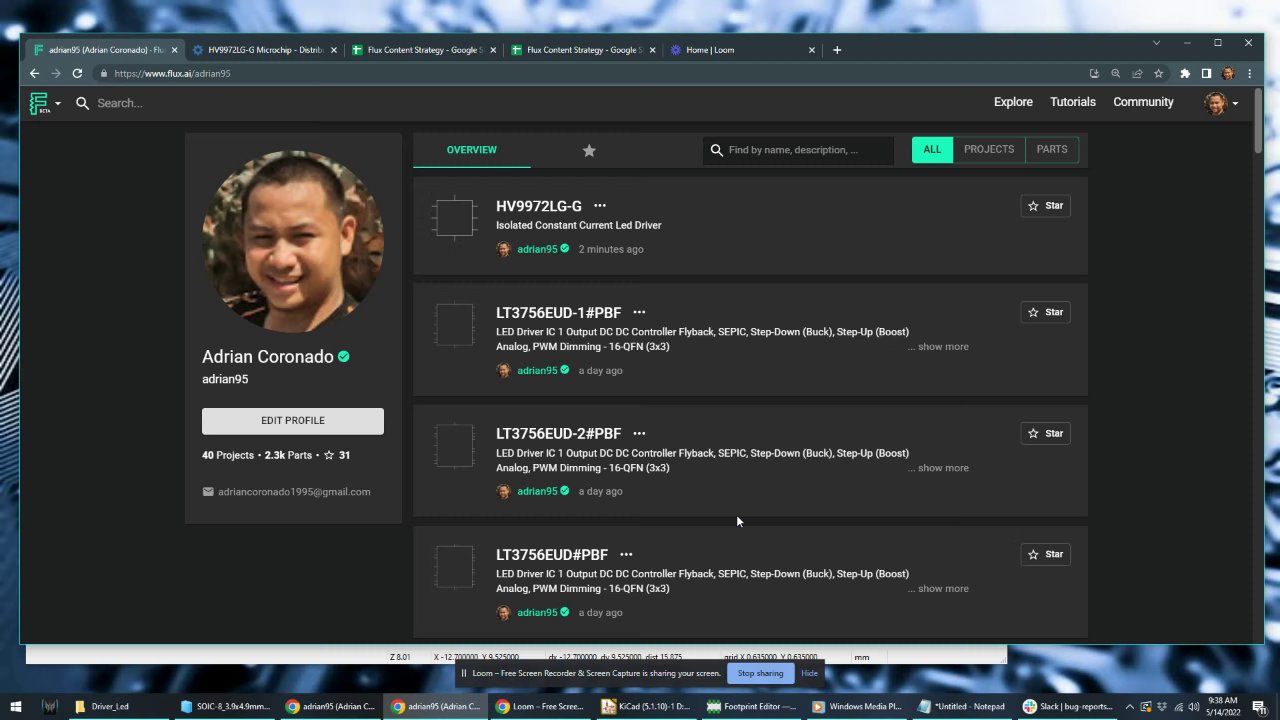Open Windows Media Player from the taskbar
Image resolution: width=1280 pixels, height=720 pixels.
coord(856,707)
